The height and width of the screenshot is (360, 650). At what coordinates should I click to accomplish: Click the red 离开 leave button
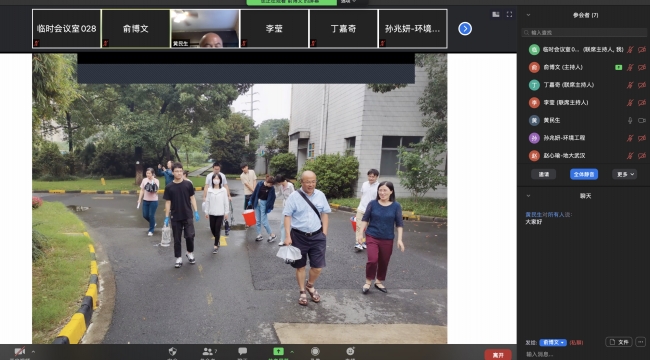[x=498, y=355]
